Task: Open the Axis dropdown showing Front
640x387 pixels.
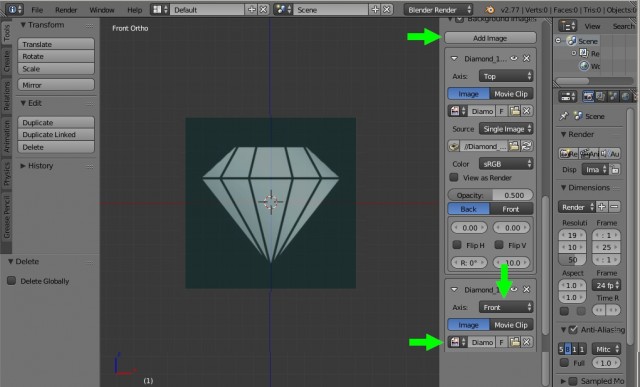Action: click(x=506, y=307)
